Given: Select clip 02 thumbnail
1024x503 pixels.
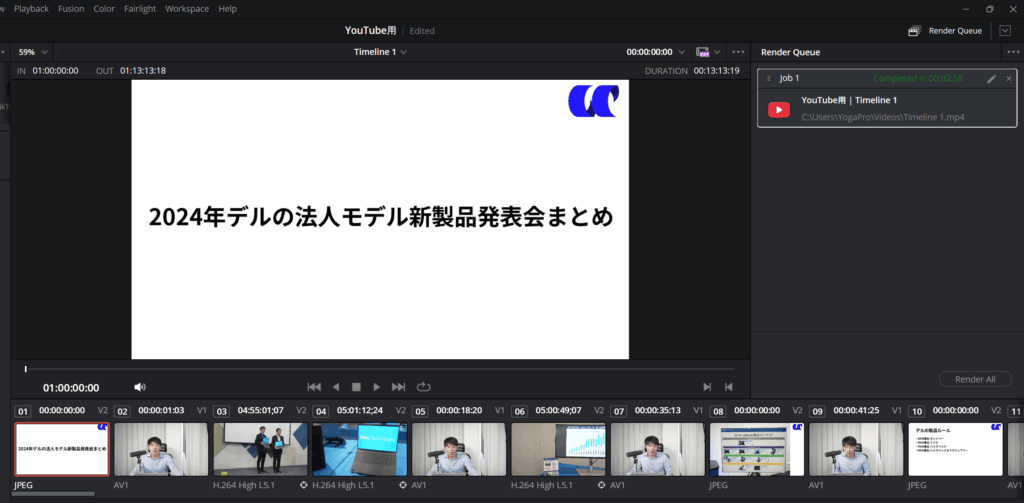Looking at the screenshot, I should click(161, 449).
